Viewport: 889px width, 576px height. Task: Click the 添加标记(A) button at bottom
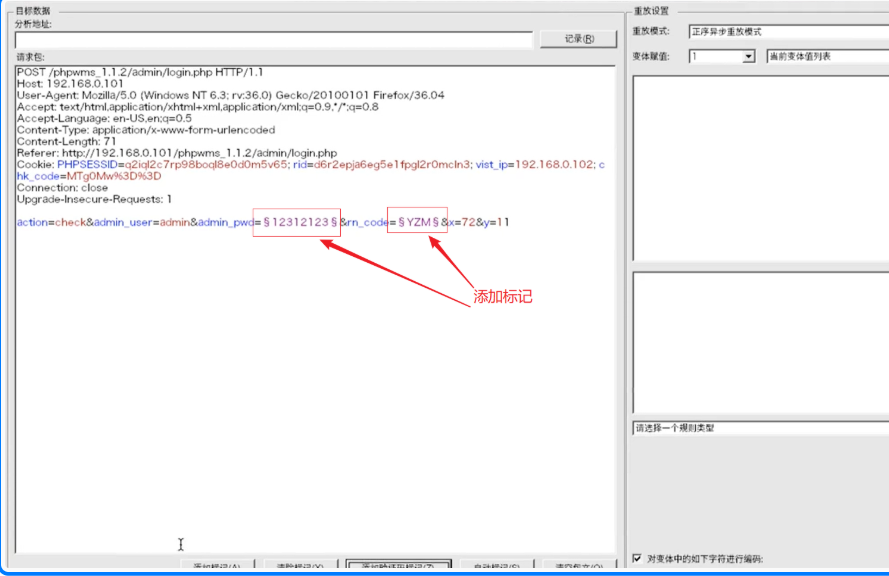pos(217,566)
